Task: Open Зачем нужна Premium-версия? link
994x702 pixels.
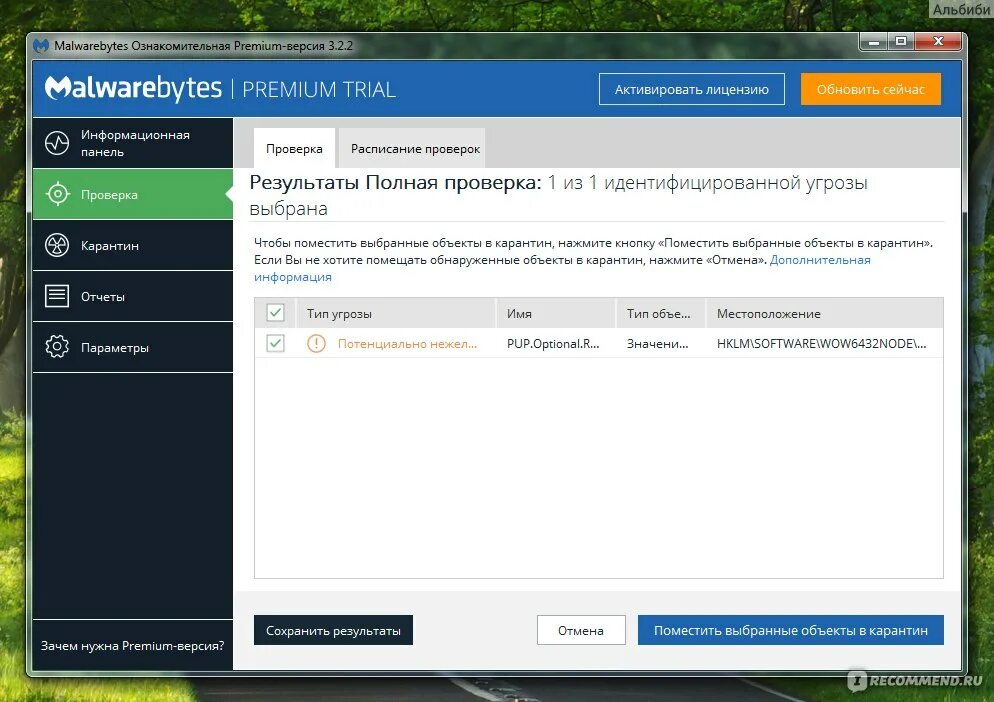Action: 132,646
